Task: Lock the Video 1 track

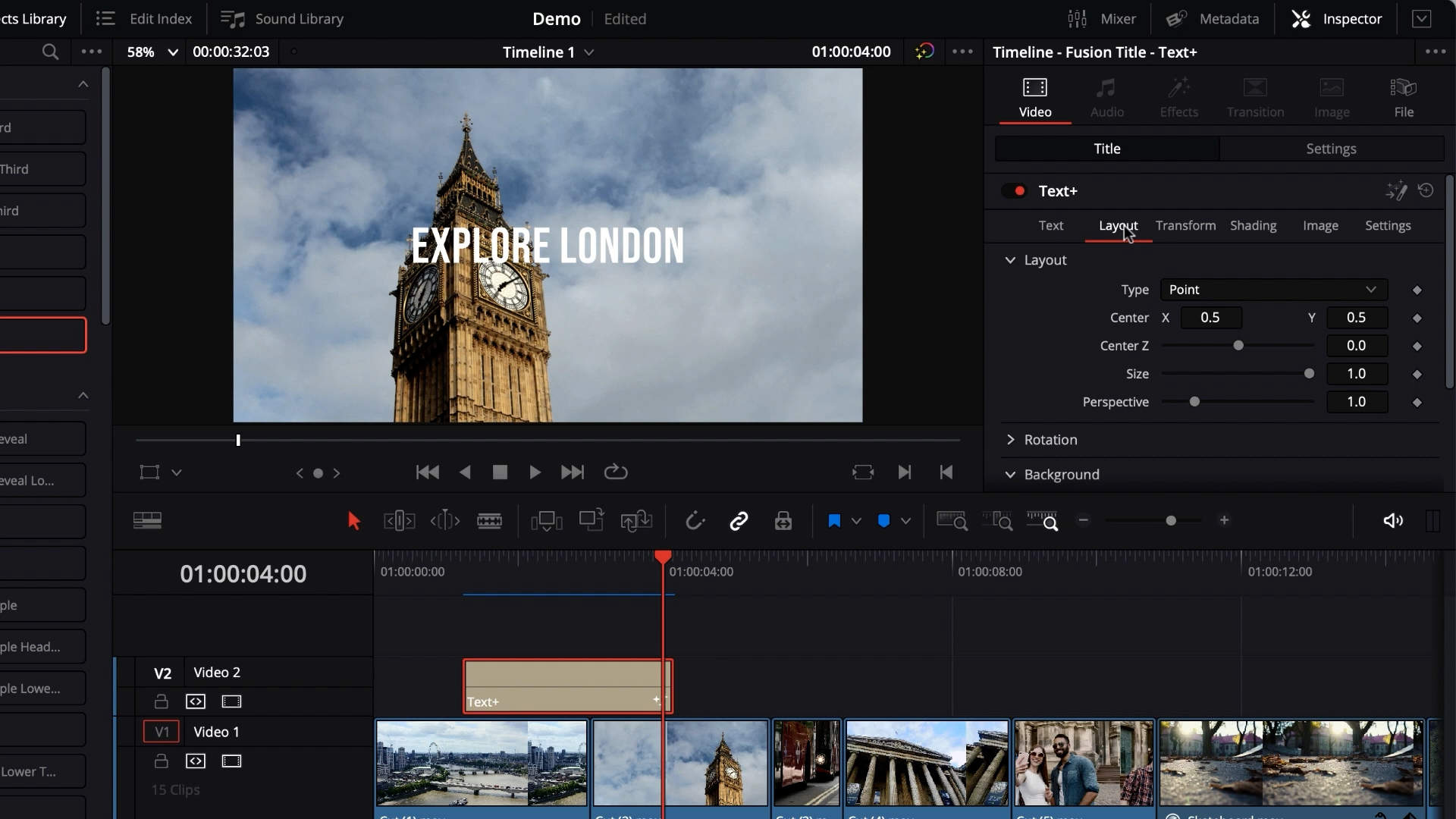Action: pyautogui.click(x=161, y=761)
